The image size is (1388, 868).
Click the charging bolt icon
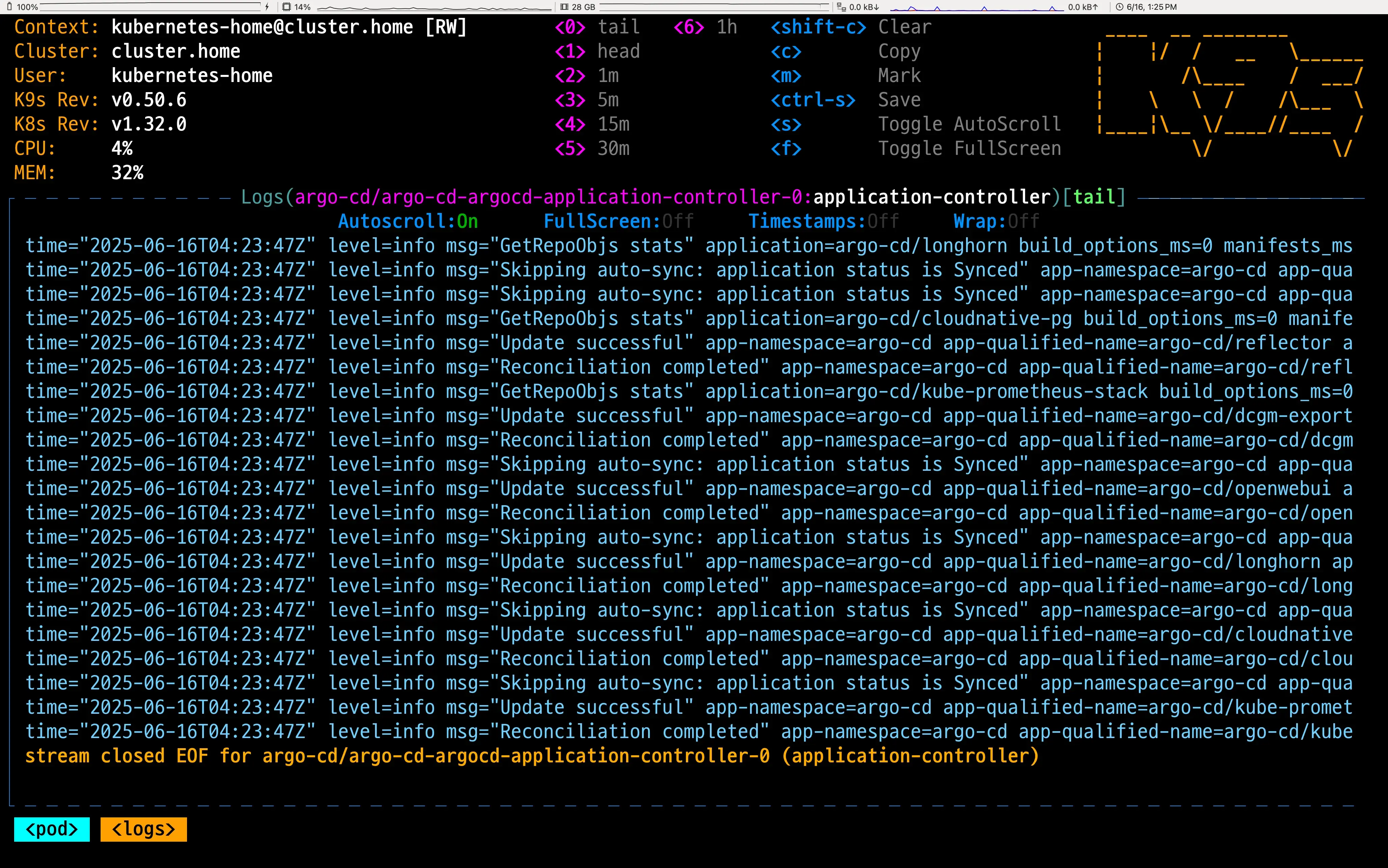pos(267,7)
